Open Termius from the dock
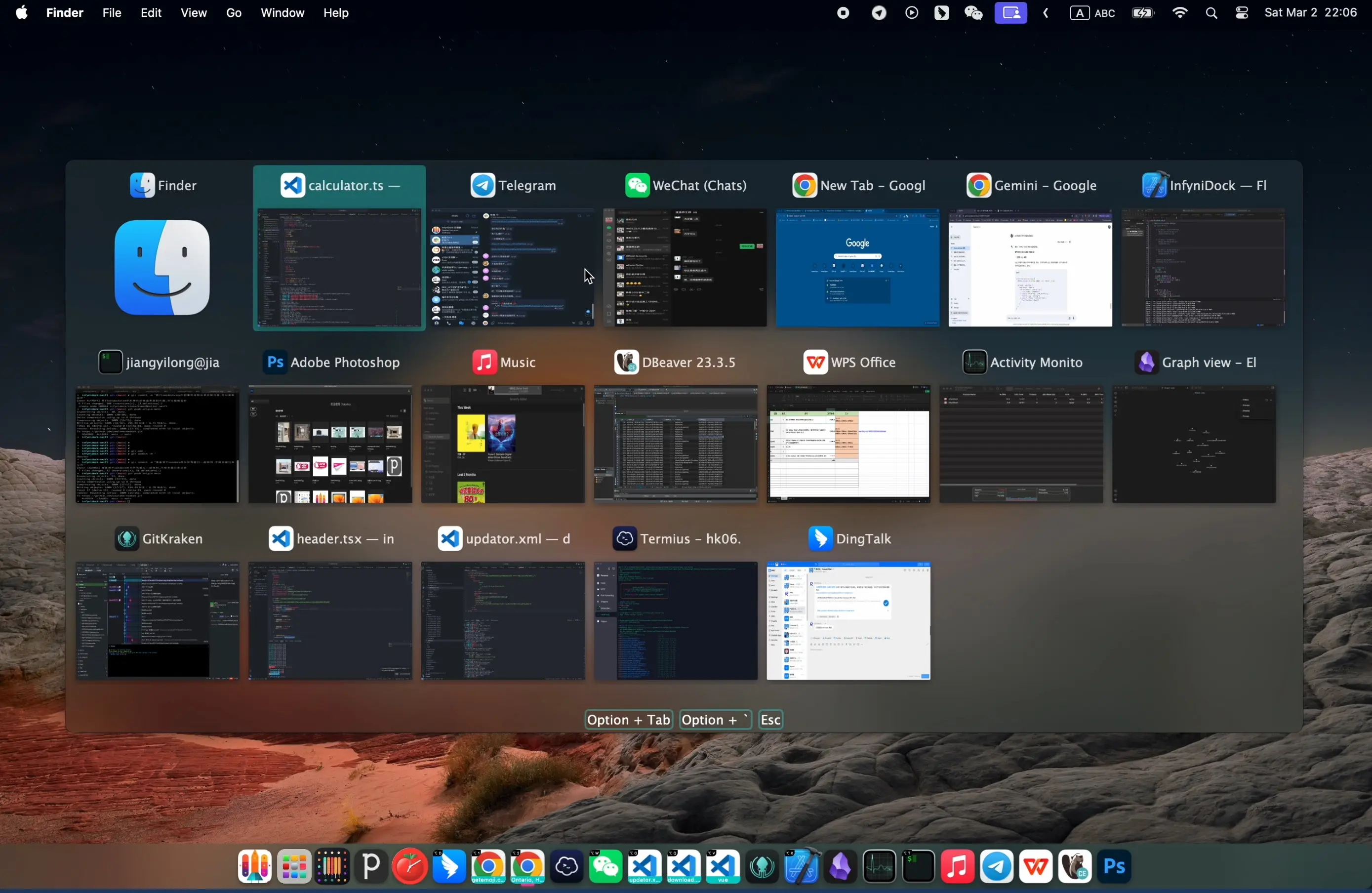Screen dimensions: 1372x893 566,866
